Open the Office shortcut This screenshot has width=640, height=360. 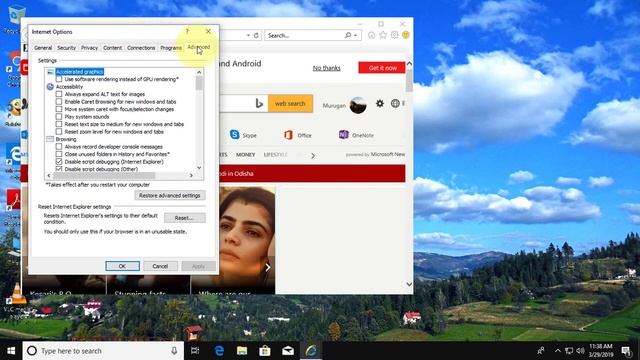coord(298,135)
